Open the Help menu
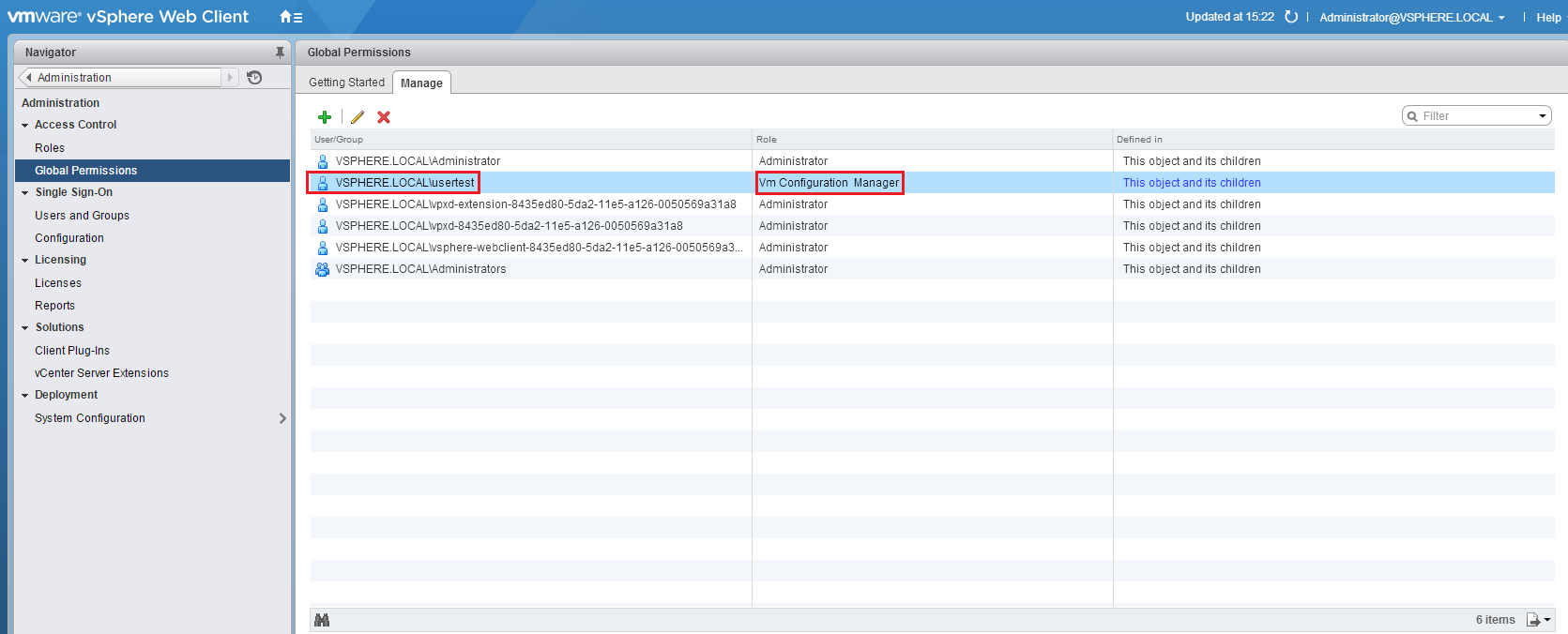The width and height of the screenshot is (1568, 634). coord(1548,18)
